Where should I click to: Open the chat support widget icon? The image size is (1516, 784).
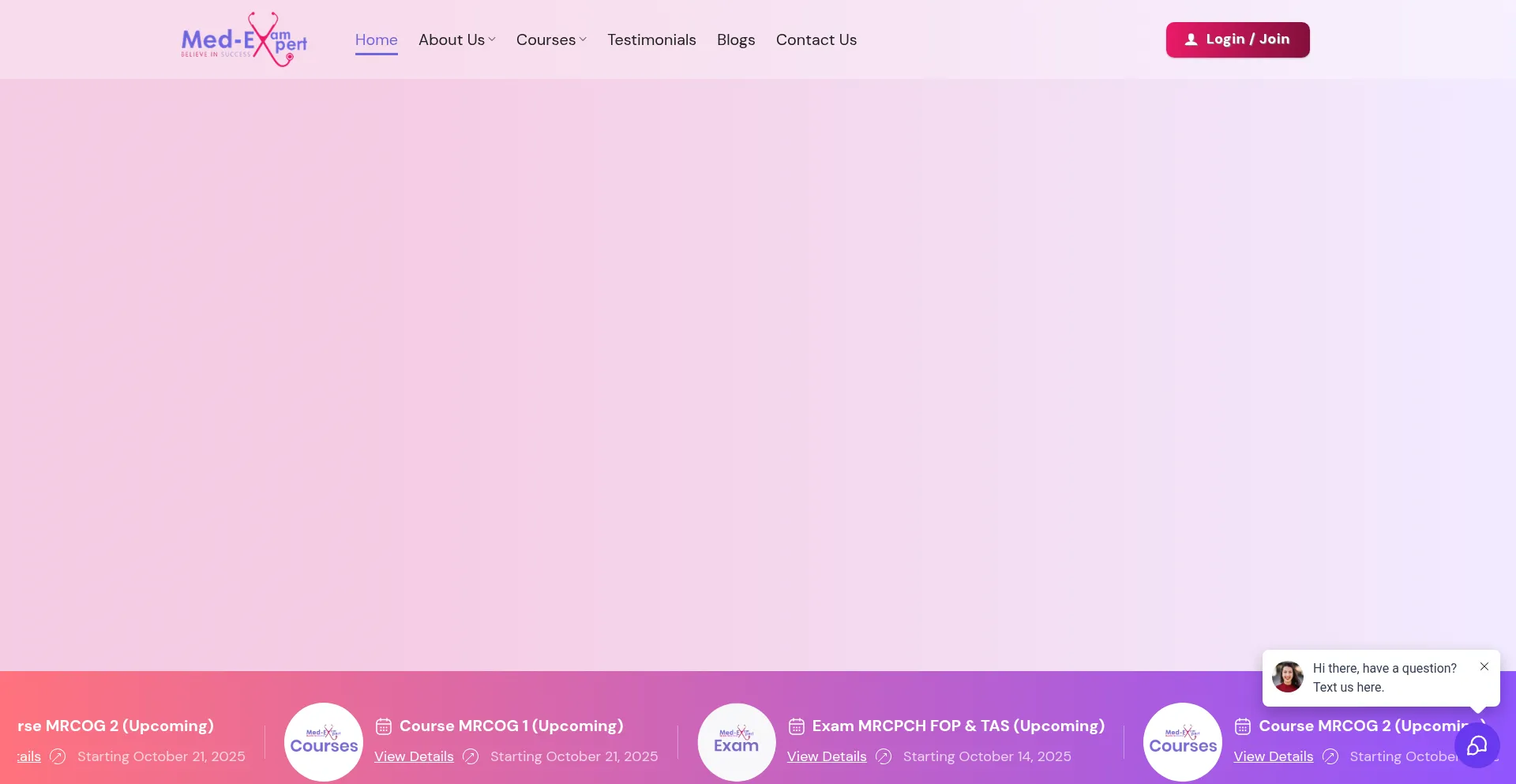point(1477,745)
